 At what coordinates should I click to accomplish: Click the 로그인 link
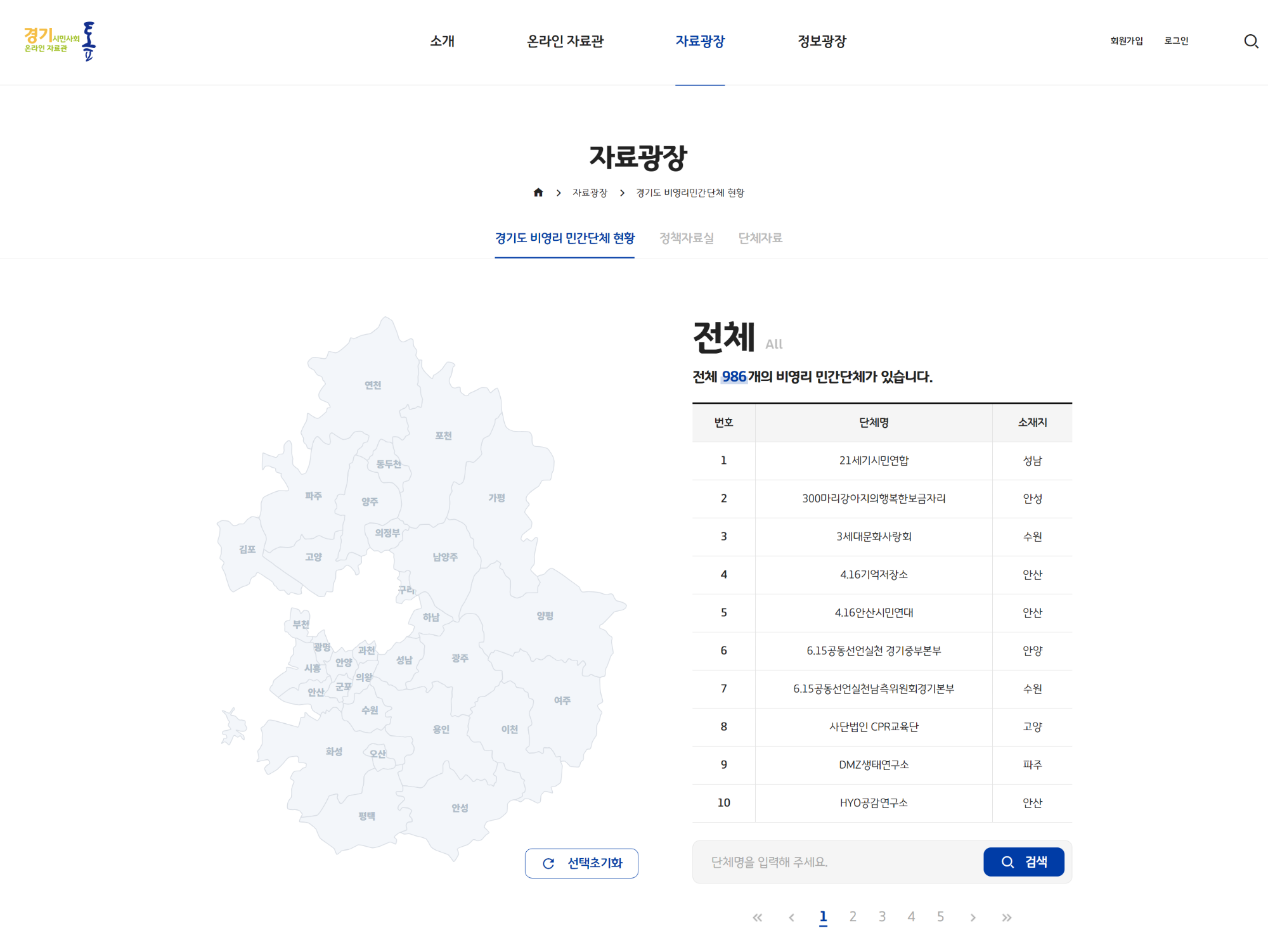point(1176,41)
